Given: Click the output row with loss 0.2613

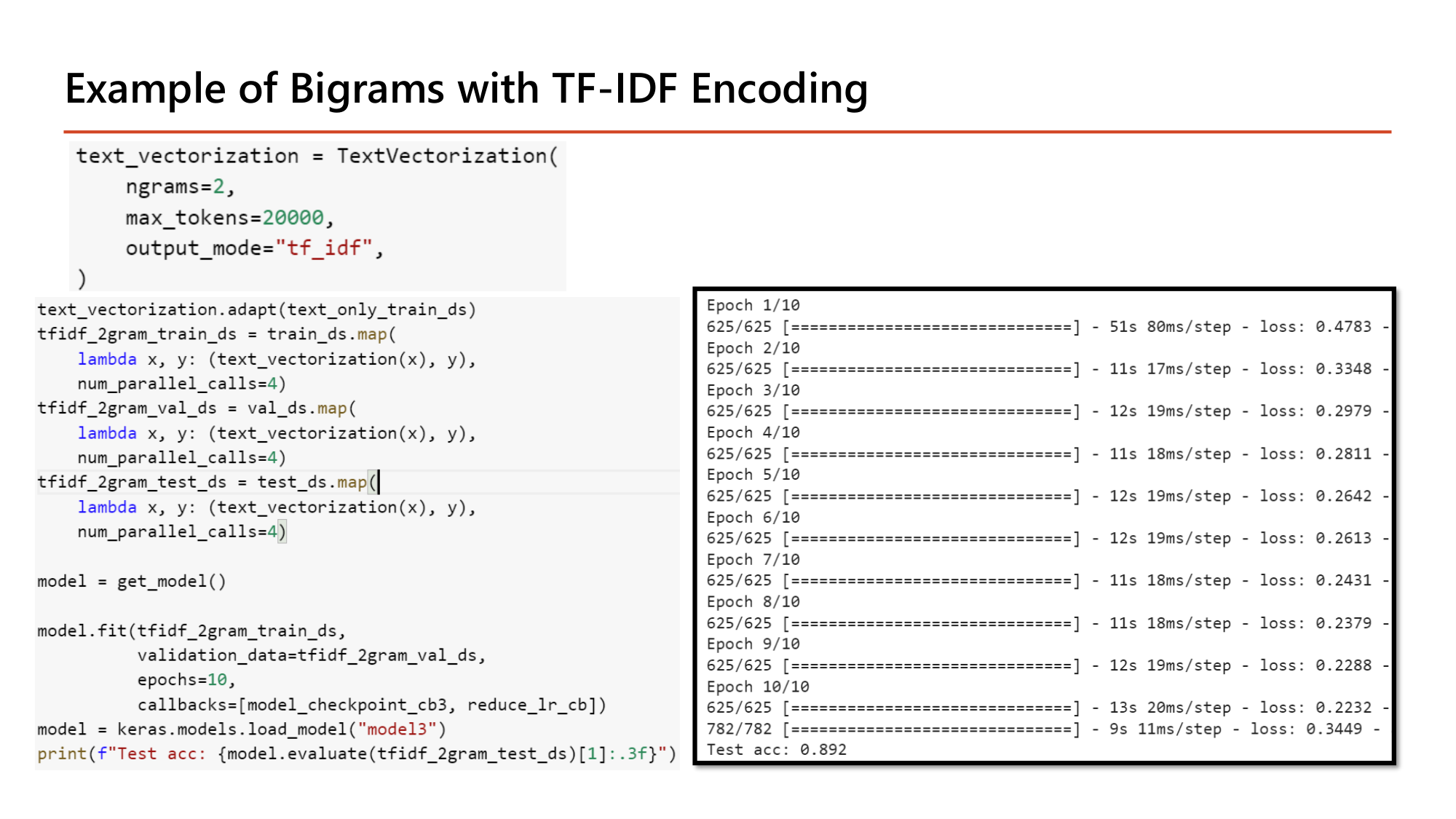Looking at the screenshot, I should [x=1047, y=539].
